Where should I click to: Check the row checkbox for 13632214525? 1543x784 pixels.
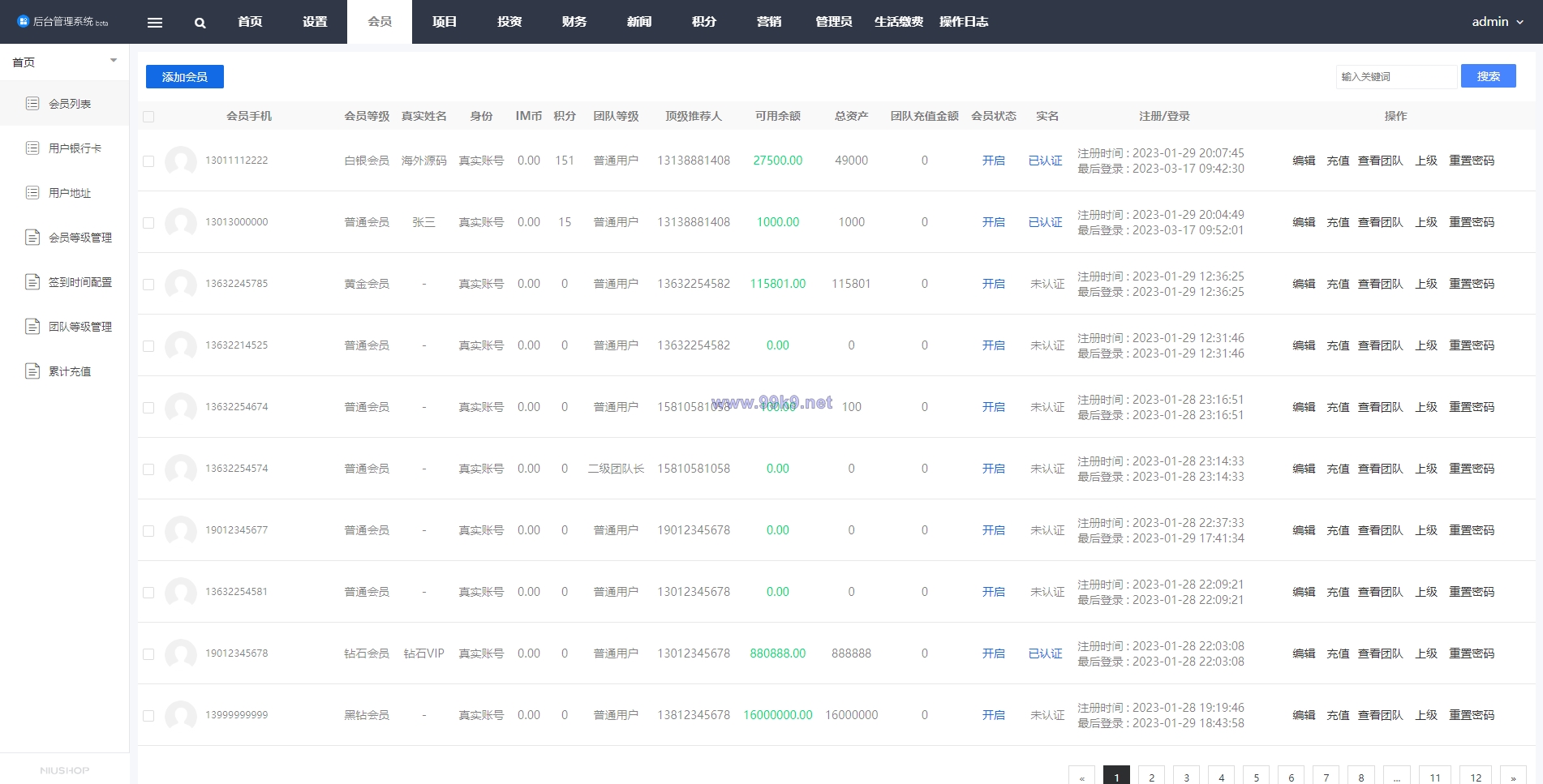pyautogui.click(x=148, y=346)
